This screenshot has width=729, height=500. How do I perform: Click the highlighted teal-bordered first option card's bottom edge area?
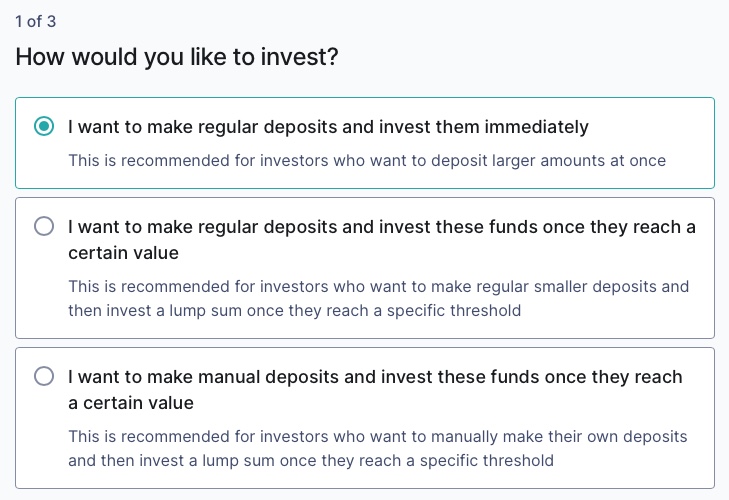pyautogui.click(x=364, y=182)
